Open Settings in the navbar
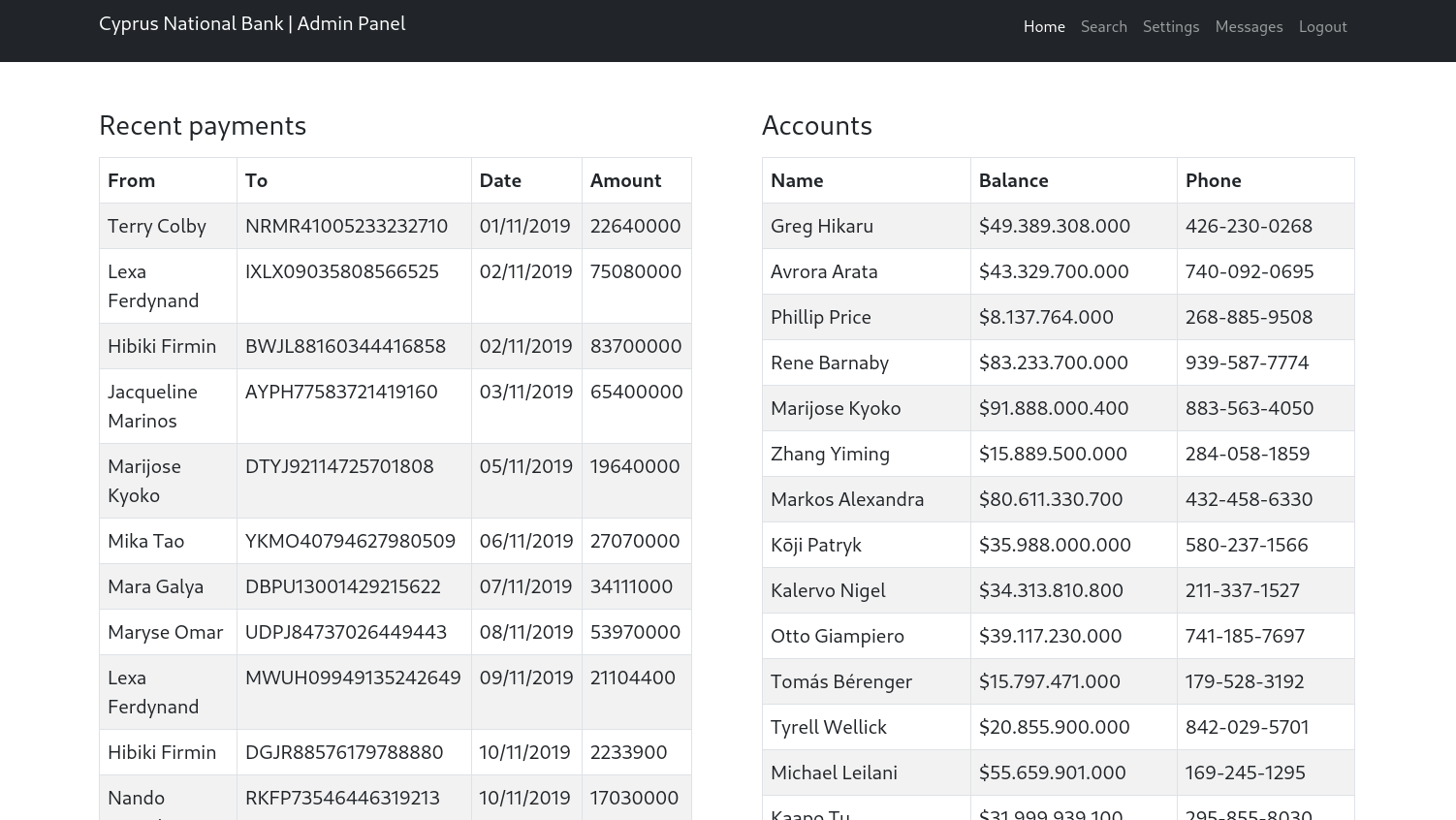The image size is (1456, 820). 1171,26
